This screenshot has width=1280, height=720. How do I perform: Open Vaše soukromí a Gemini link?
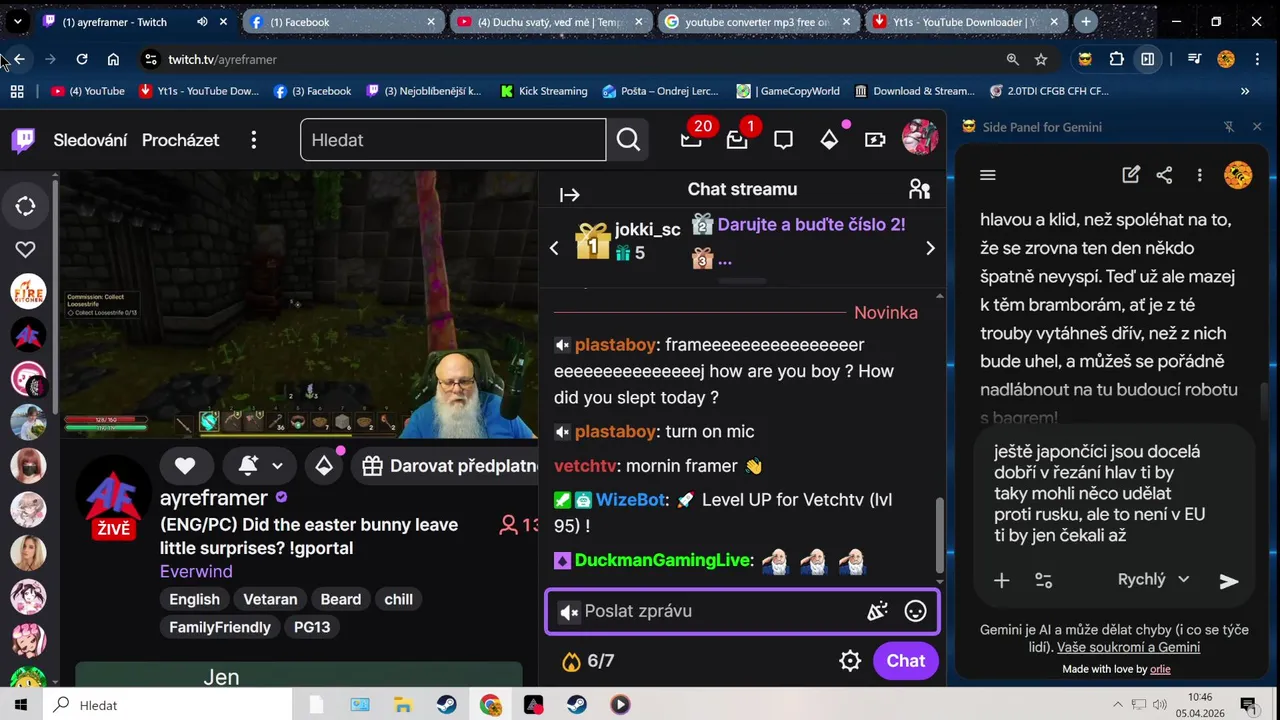(1128, 647)
